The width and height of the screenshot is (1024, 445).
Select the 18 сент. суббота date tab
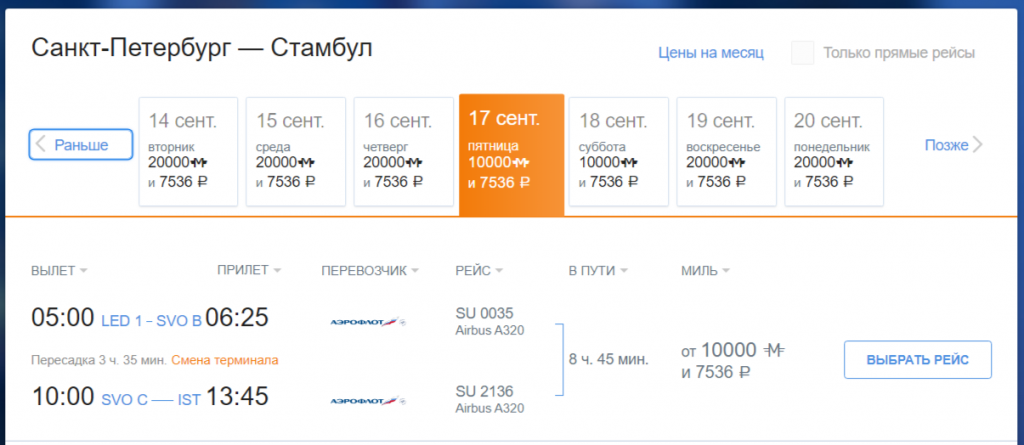[618, 152]
